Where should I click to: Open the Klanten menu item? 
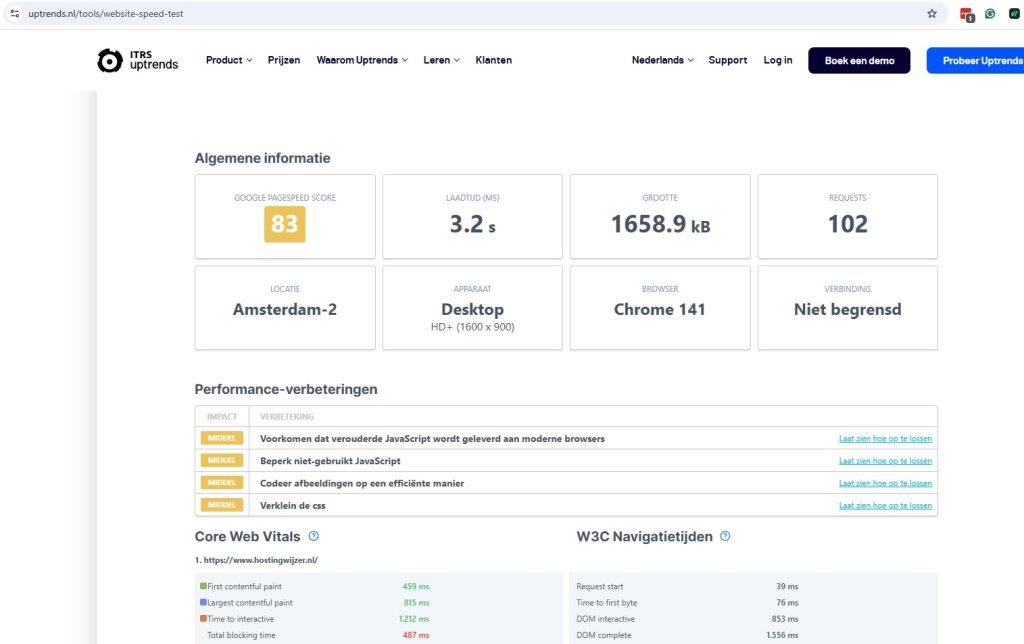tap(493, 60)
